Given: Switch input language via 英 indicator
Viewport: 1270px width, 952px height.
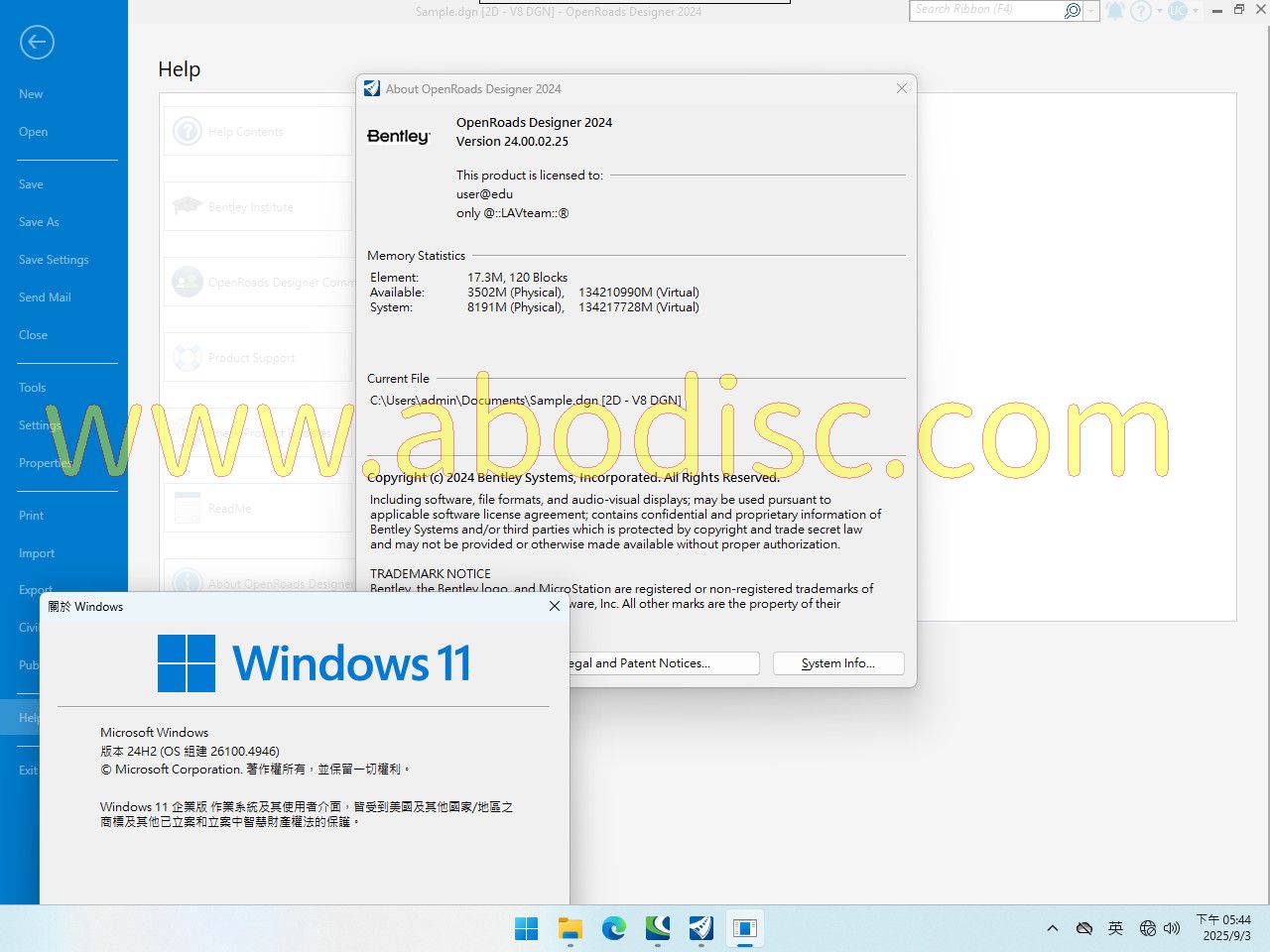Looking at the screenshot, I should tap(1115, 928).
